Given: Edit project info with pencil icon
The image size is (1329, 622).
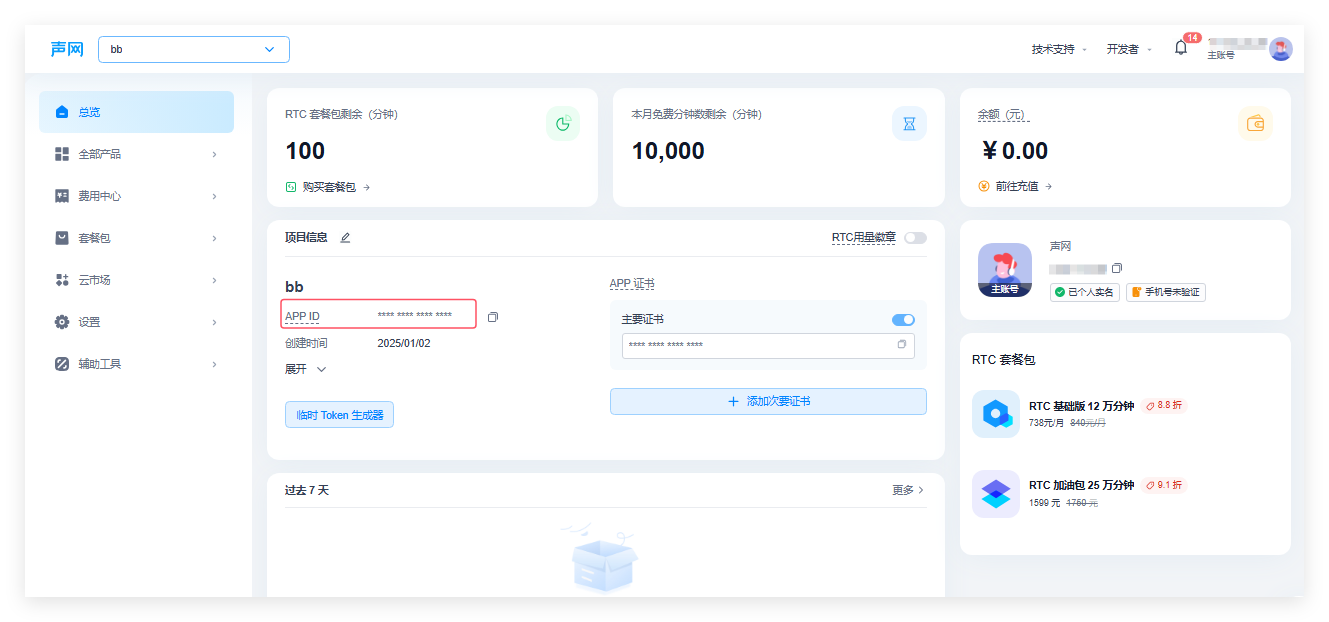Looking at the screenshot, I should 345,238.
